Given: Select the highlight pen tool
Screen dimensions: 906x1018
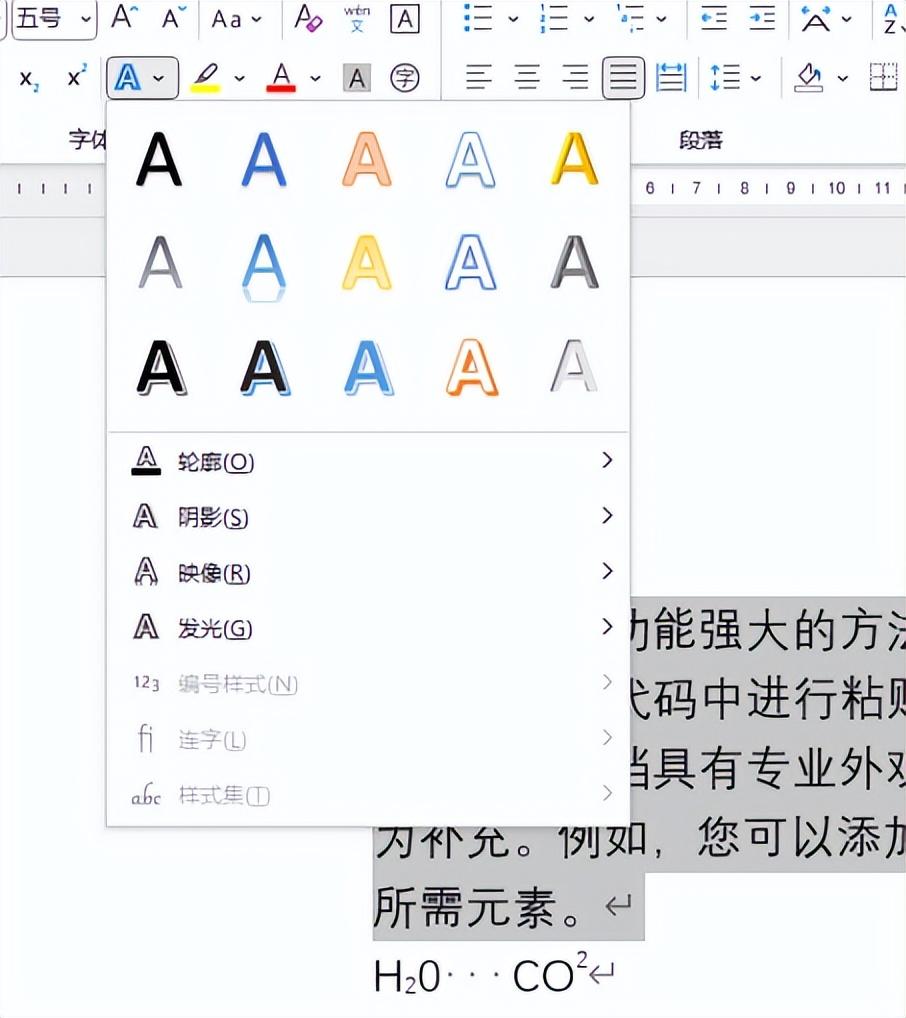Looking at the screenshot, I should point(207,77).
